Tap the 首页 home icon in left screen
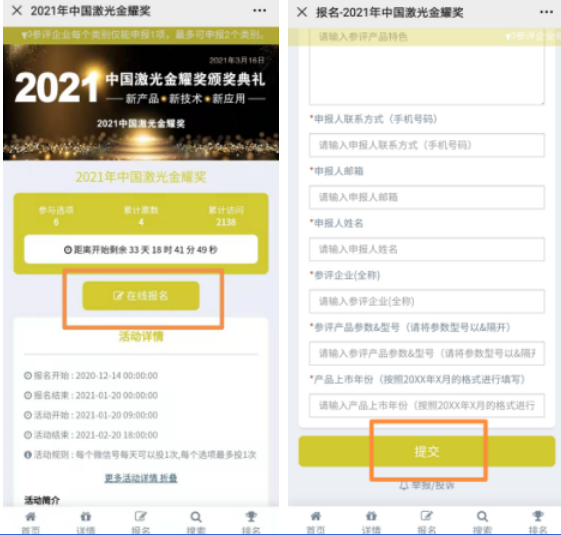This screenshot has width=561, height=535. (30, 522)
